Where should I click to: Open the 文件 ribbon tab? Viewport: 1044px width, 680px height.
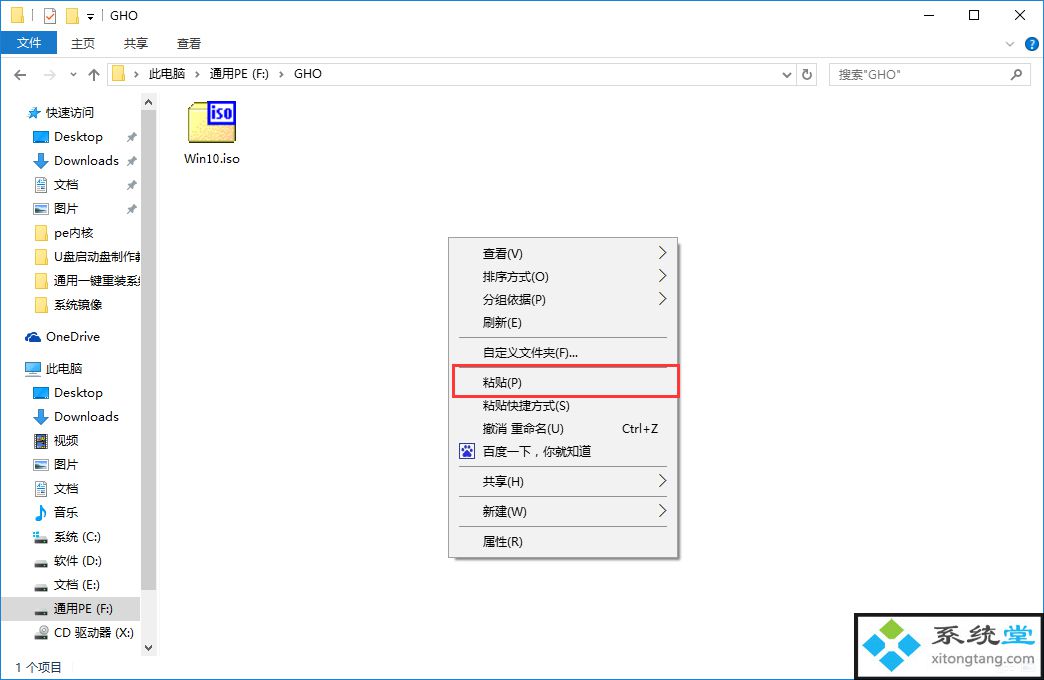point(29,43)
